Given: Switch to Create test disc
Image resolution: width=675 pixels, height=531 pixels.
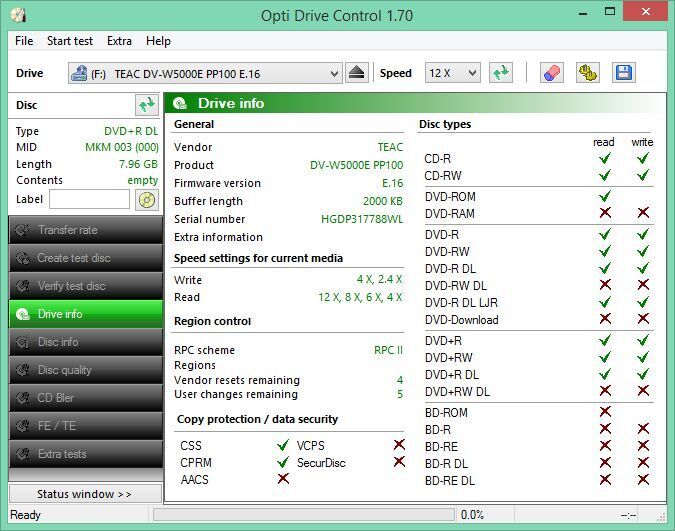Looking at the screenshot, I should click(x=86, y=258).
